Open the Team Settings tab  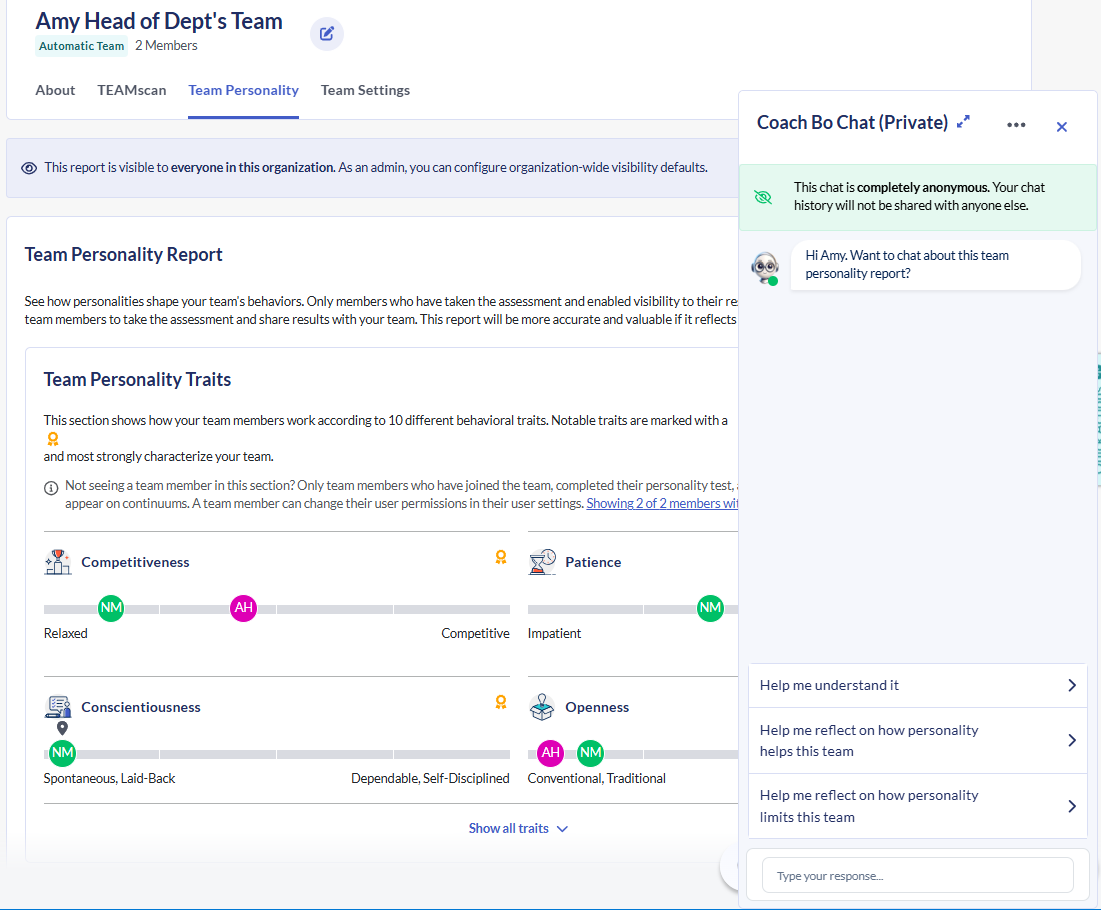365,90
